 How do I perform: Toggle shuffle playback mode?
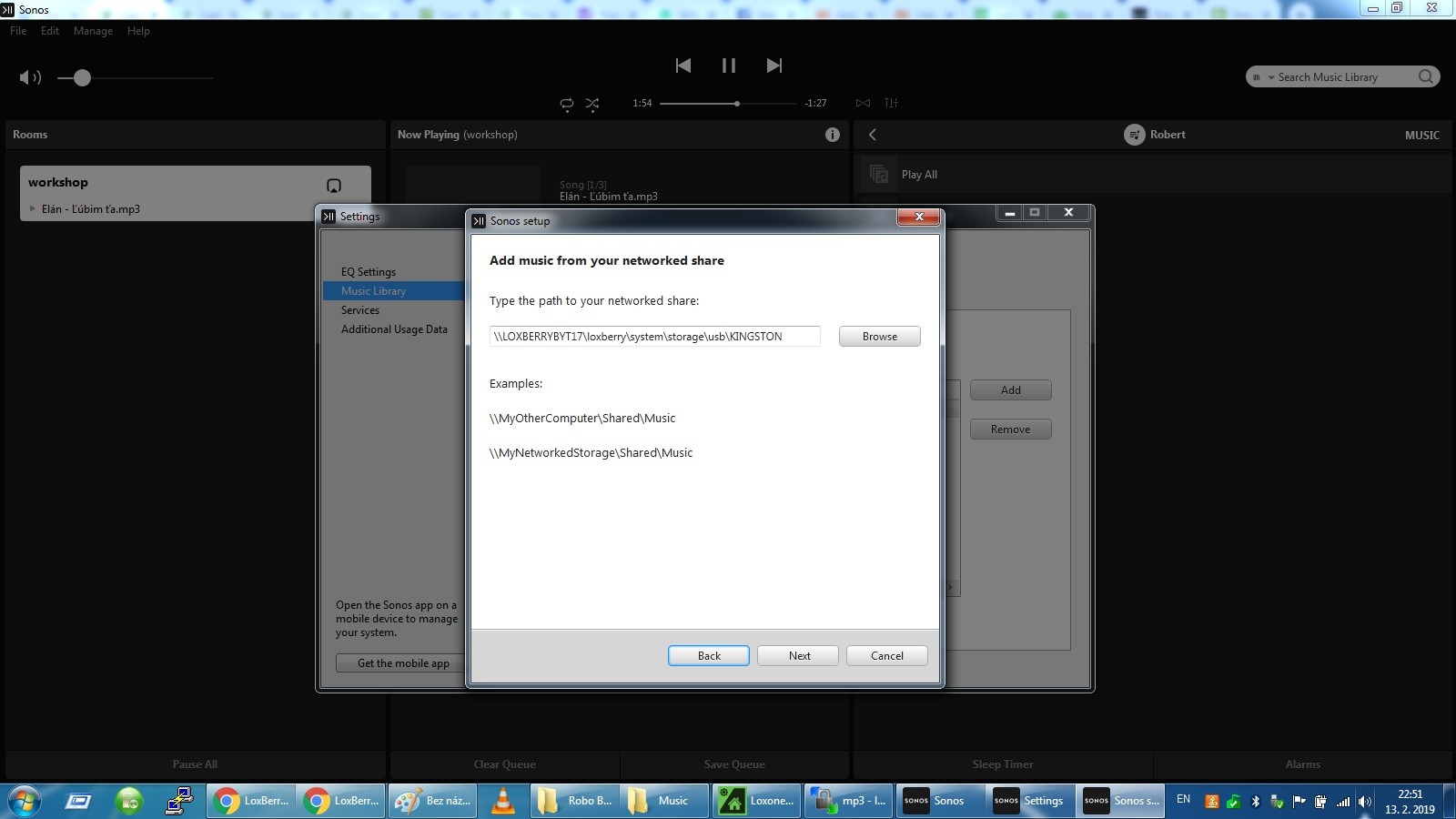[592, 104]
